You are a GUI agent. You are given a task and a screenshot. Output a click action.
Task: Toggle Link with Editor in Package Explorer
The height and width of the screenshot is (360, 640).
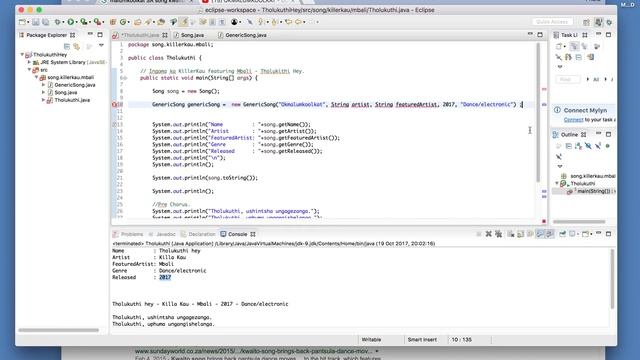[76, 47]
